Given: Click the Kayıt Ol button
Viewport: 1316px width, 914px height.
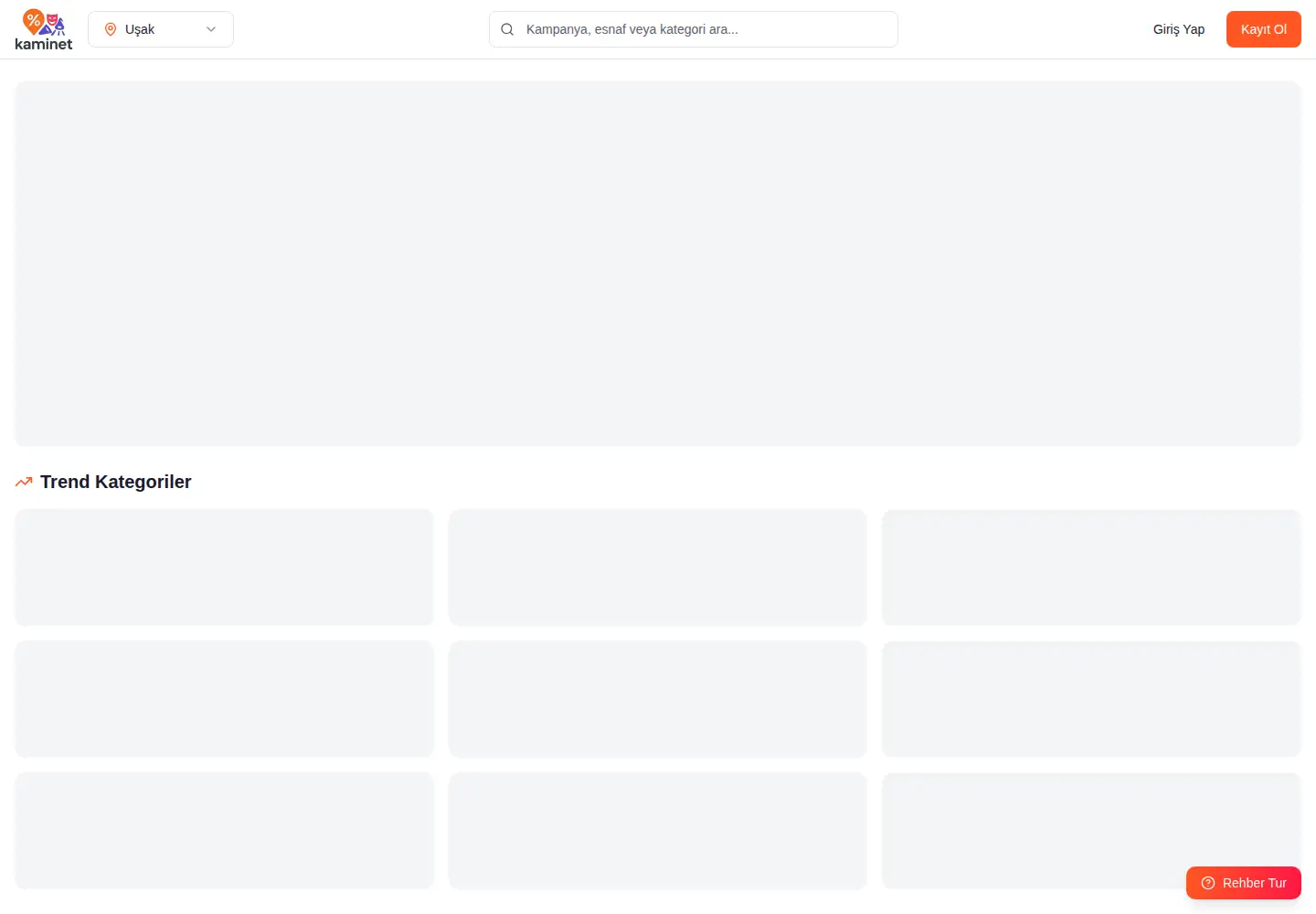Looking at the screenshot, I should tap(1264, 29).
